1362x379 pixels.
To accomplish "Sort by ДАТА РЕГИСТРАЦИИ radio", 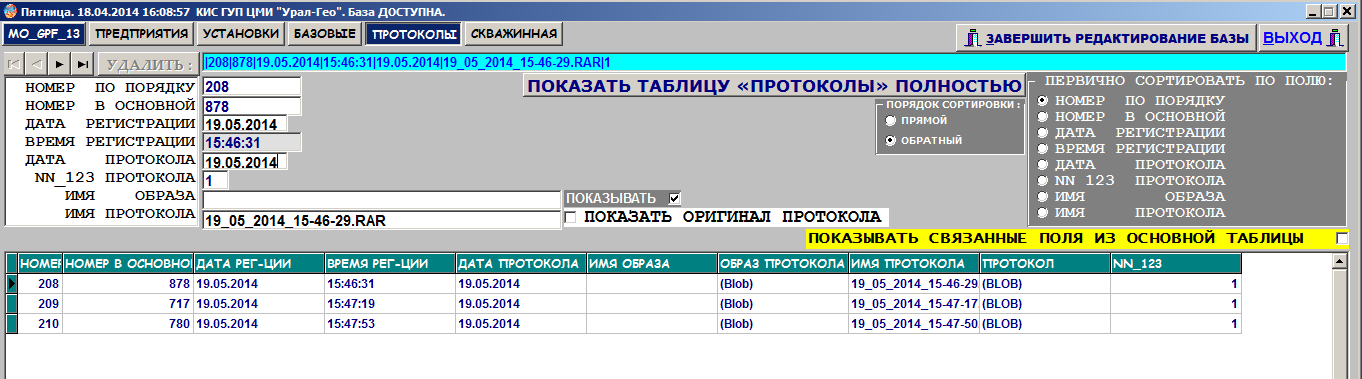I will click(1044, 133).
